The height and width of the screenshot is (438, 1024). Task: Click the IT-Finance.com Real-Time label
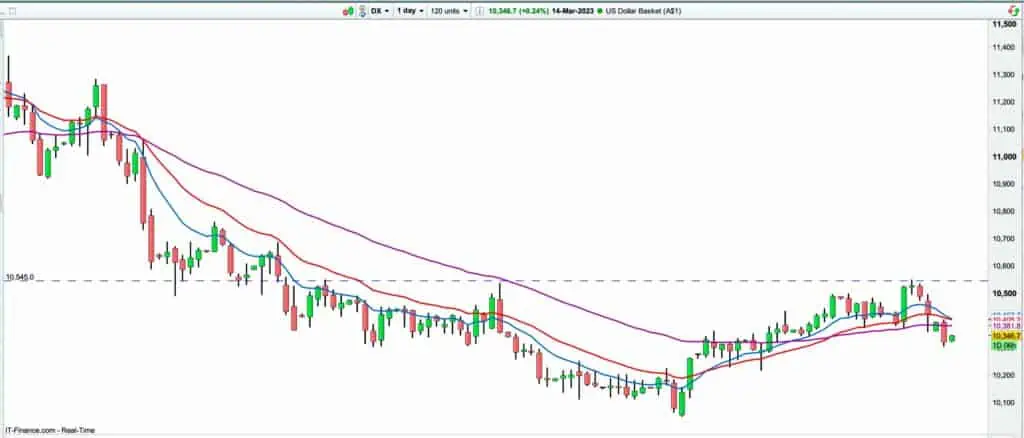tap(49, 430)
